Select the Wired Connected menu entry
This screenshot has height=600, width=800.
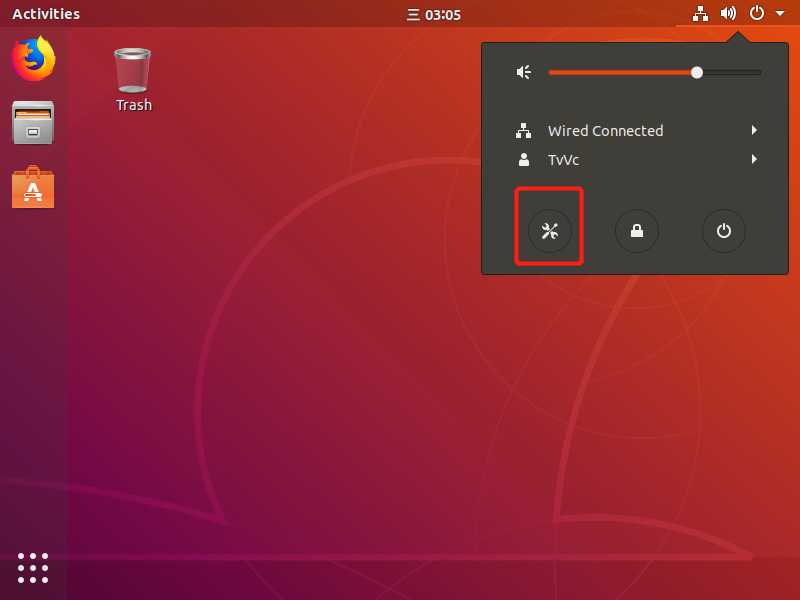(635, 131)
